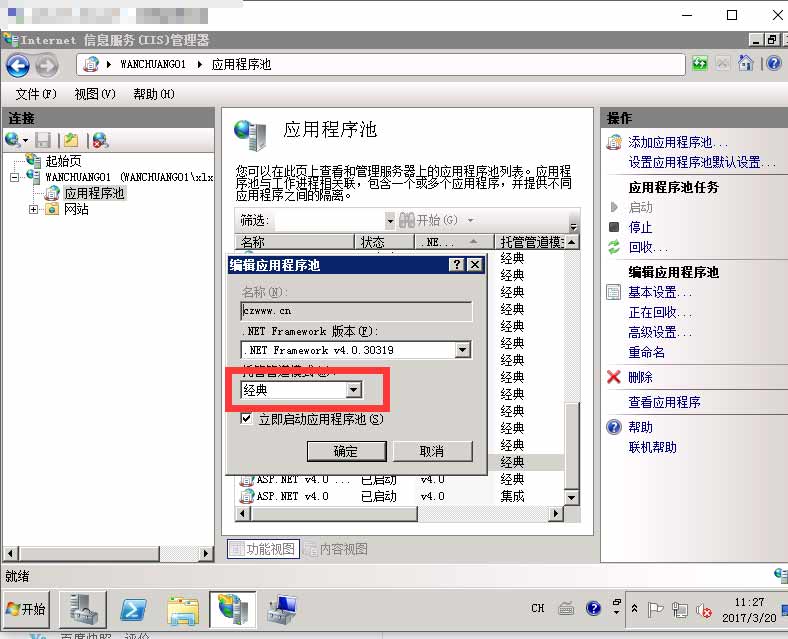788x639 pixels.
Task: Click 添加应用程序池 action link
Action: (676, 143)
